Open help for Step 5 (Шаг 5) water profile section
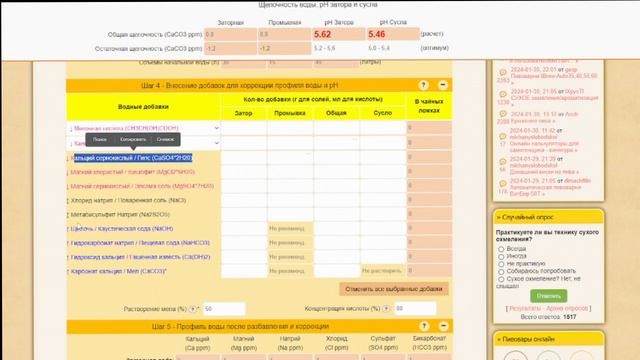 pos(424,326)
